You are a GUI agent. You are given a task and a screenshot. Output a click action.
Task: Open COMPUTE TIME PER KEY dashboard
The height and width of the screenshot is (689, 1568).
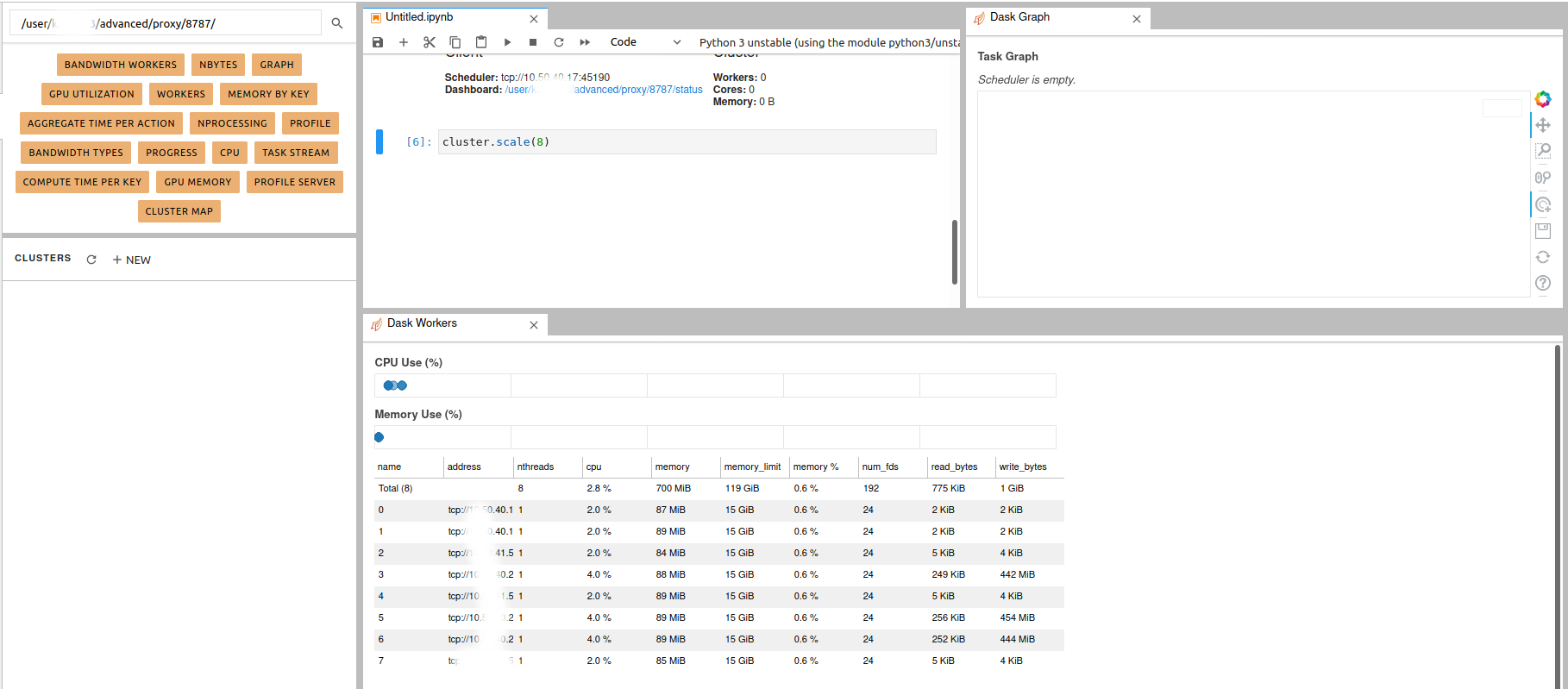pyautogui.click(x=82, y=182)
